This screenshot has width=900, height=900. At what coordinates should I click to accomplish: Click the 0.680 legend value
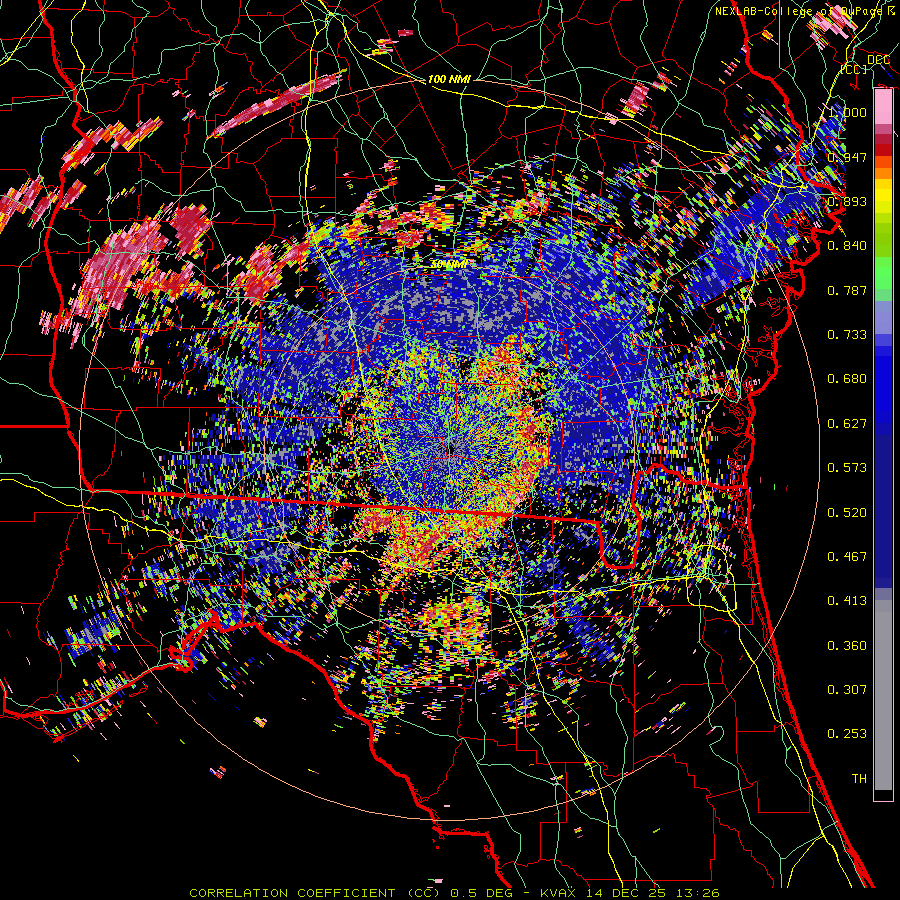[847, 378]
